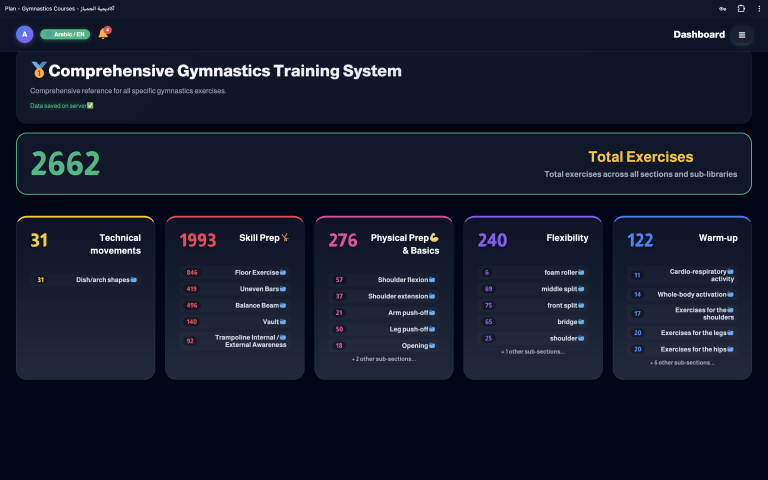Click folder icon beside front split
768x480 pixels.
click(x=581, y=305)
